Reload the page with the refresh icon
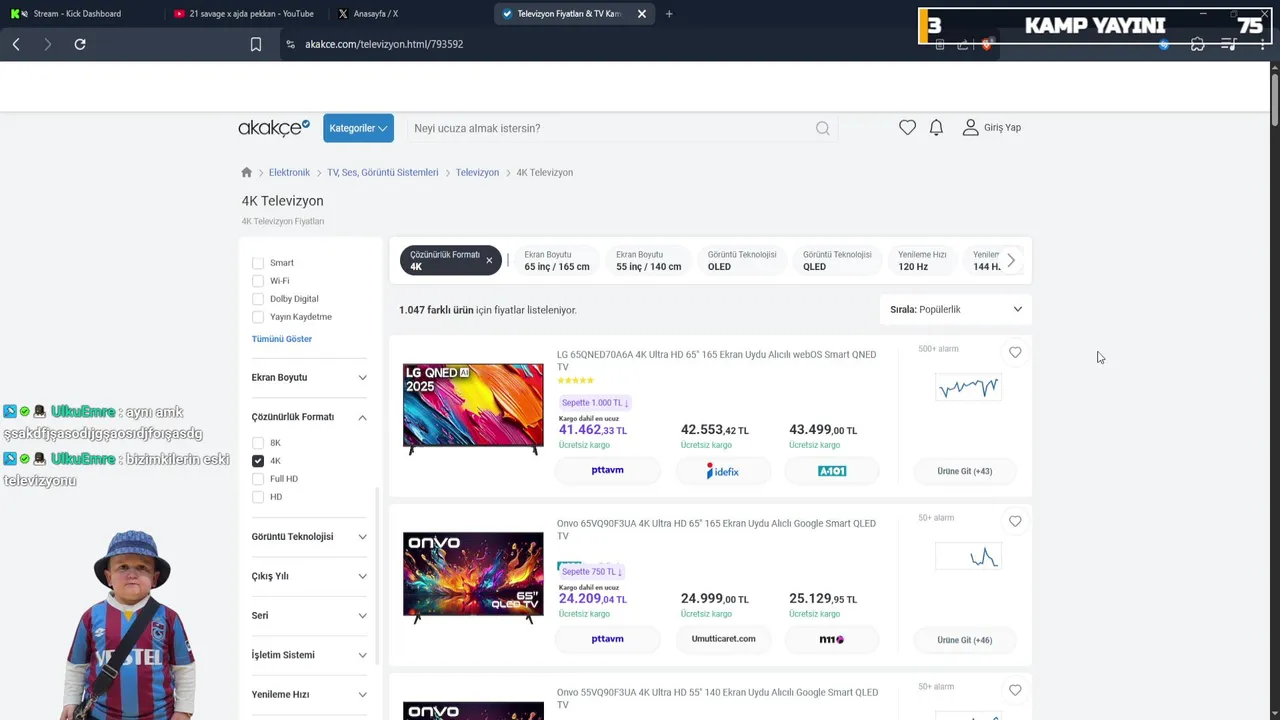The width and height of the screenshot is (1280, 720). 80,44
